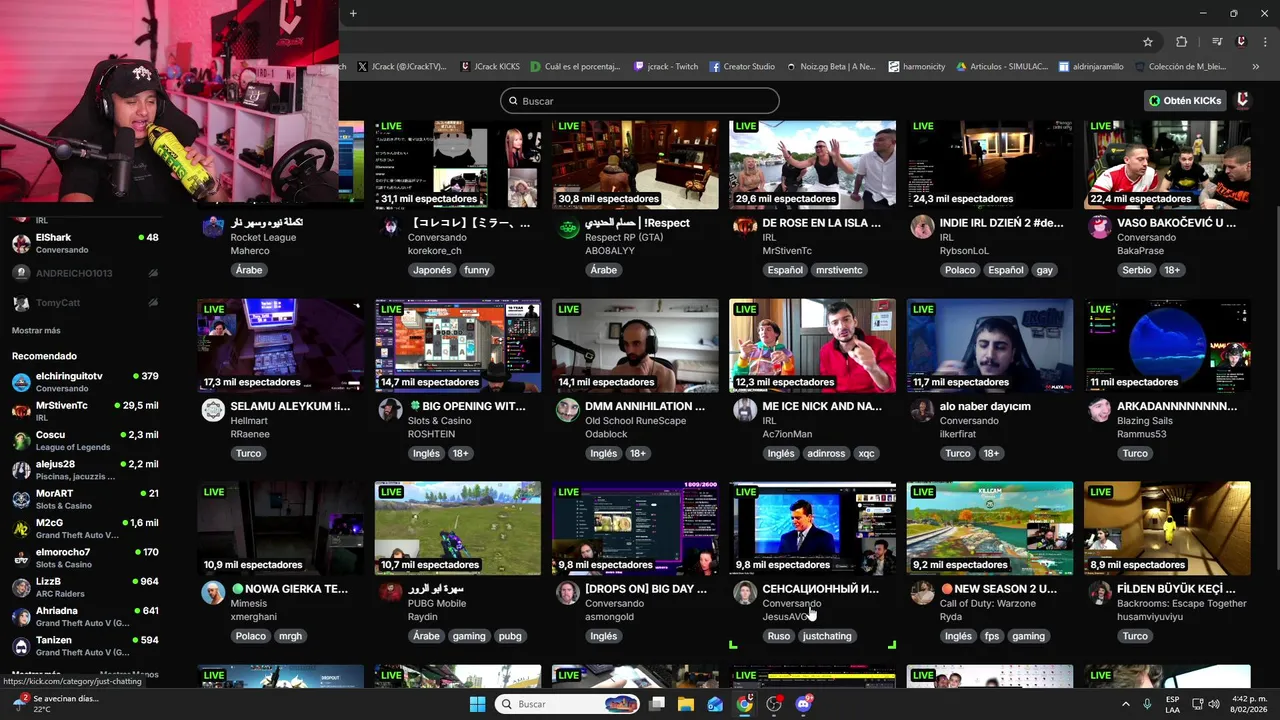Open Chrome profile avatar in toolbar
Image resolution: width=1280 pixels, height=720 pixels.
[1241, 42]
